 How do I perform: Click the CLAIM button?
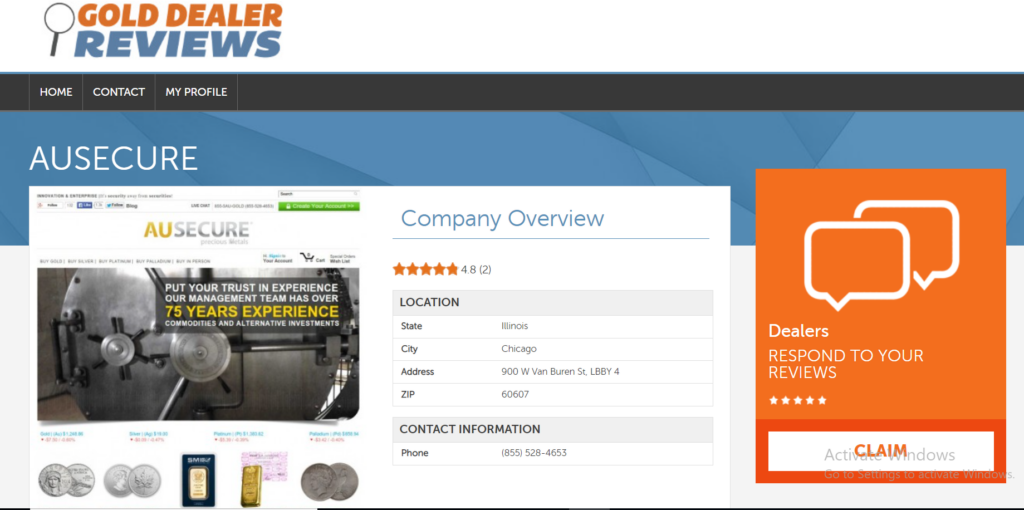[x=880, y=451]
